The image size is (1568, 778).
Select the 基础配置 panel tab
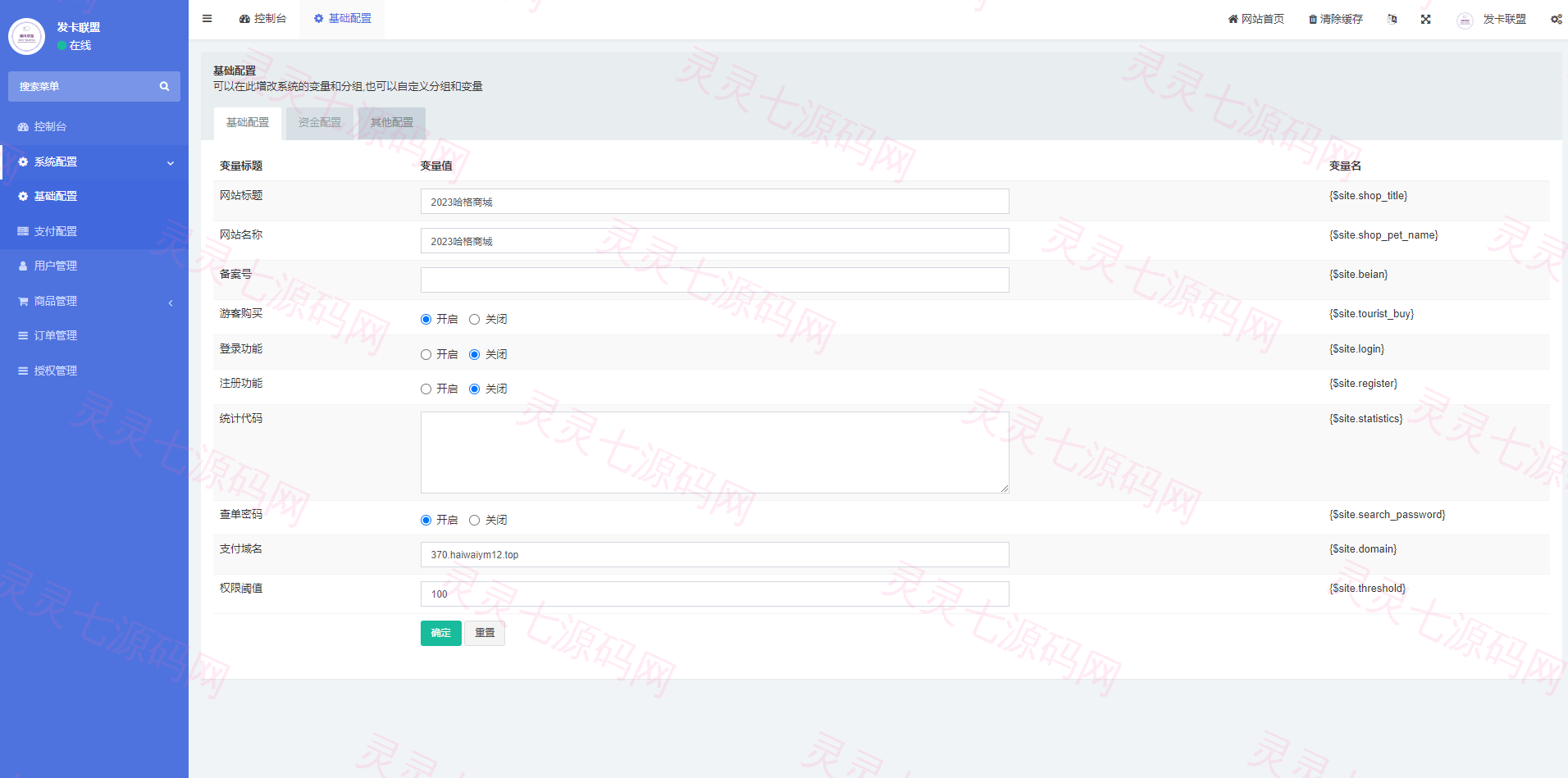[248, 123]
